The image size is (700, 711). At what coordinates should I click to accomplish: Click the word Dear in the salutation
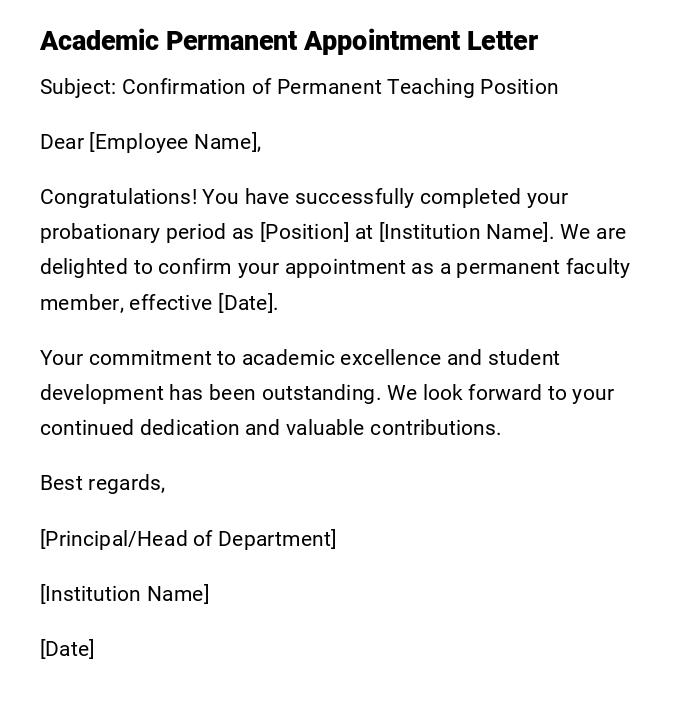click(x=62, y=142)
